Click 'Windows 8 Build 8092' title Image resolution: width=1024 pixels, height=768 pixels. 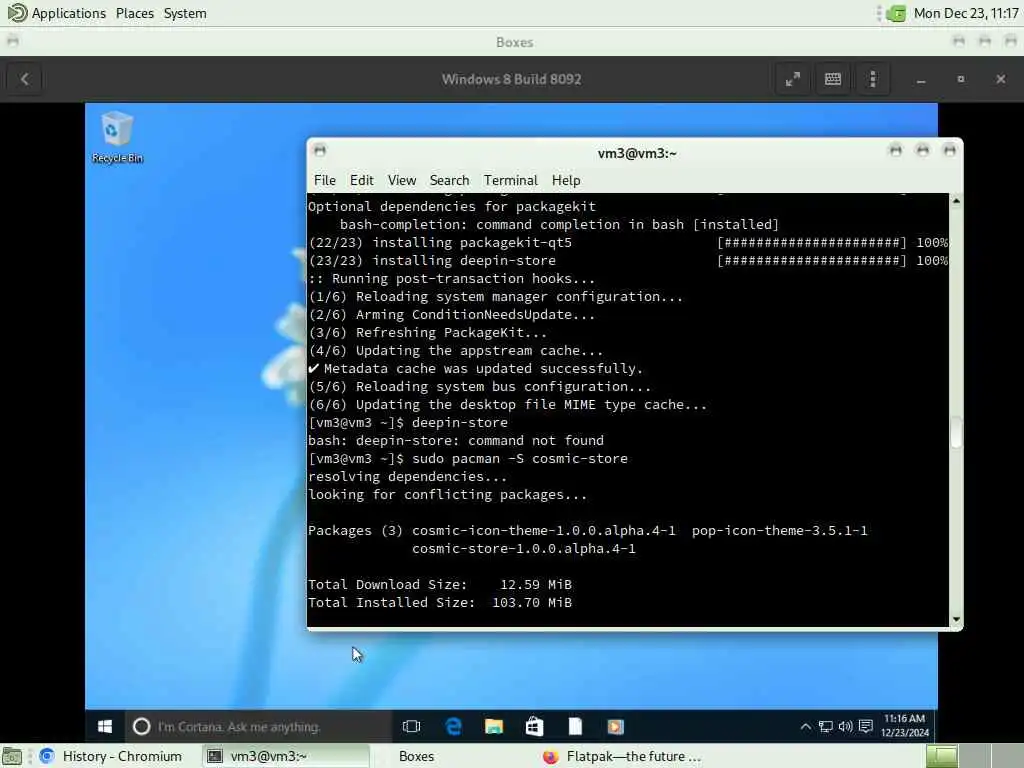(511, 79)
